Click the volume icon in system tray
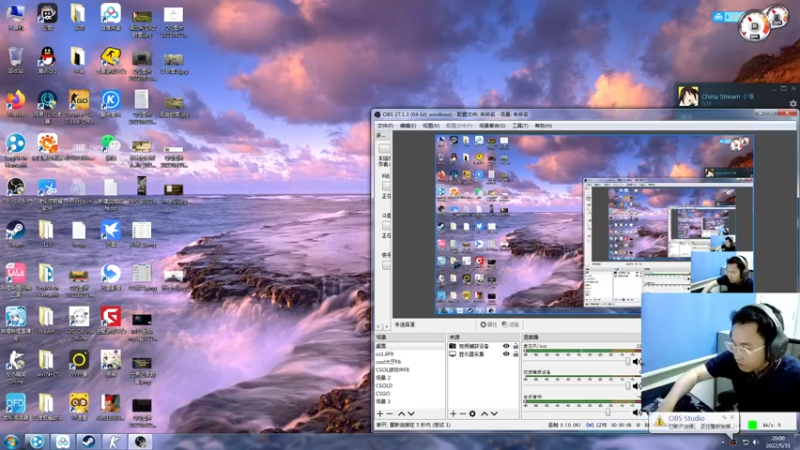 756,442
